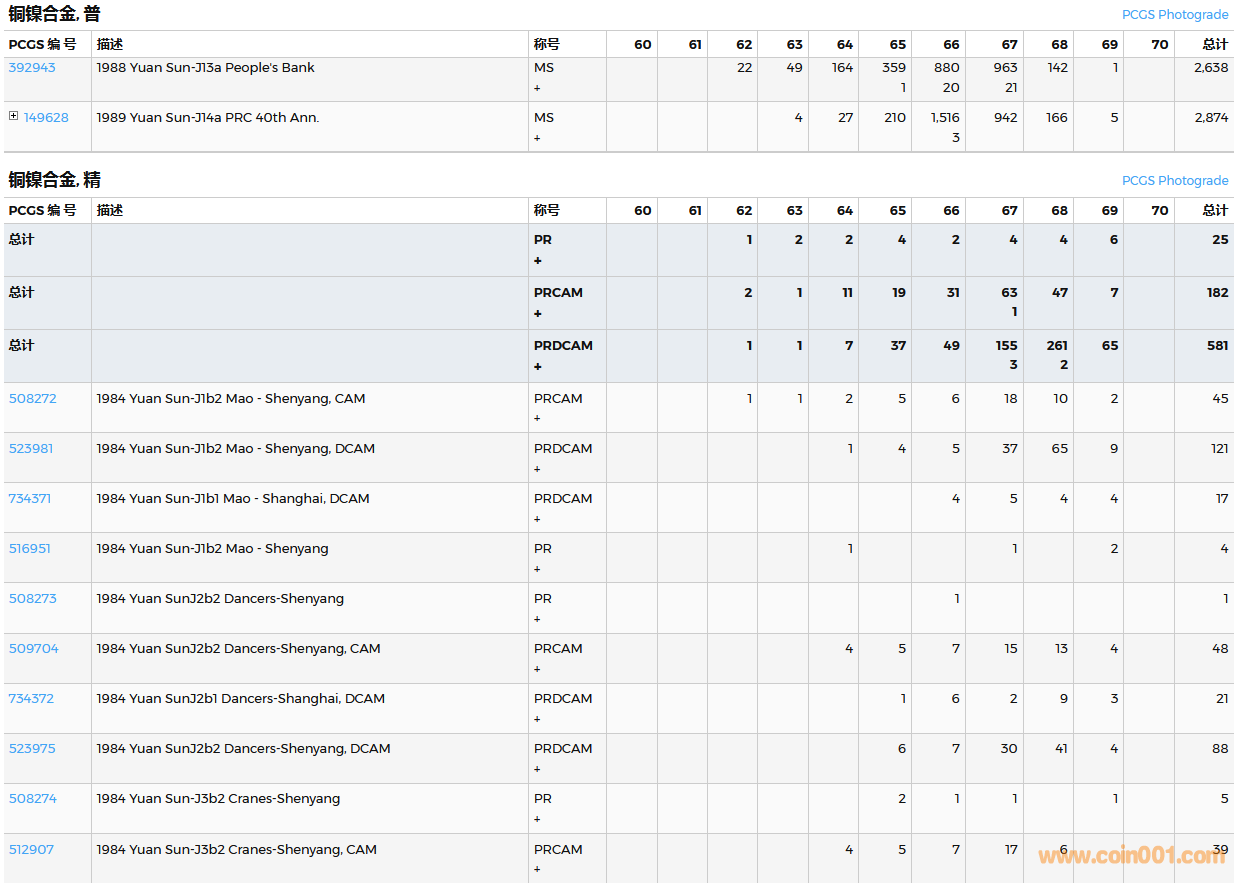Expand the row for coin 149628
The image size is (1238, 883).
13,116
